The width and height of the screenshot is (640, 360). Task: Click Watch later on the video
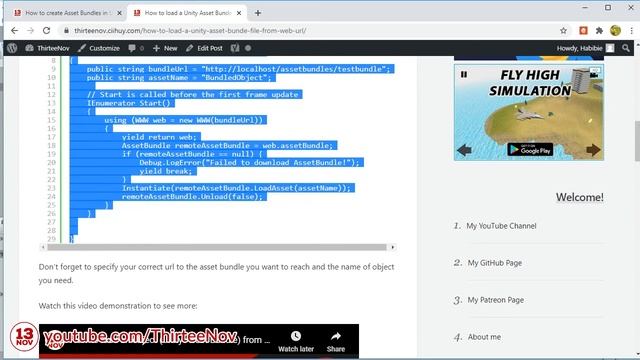(296, 342)
